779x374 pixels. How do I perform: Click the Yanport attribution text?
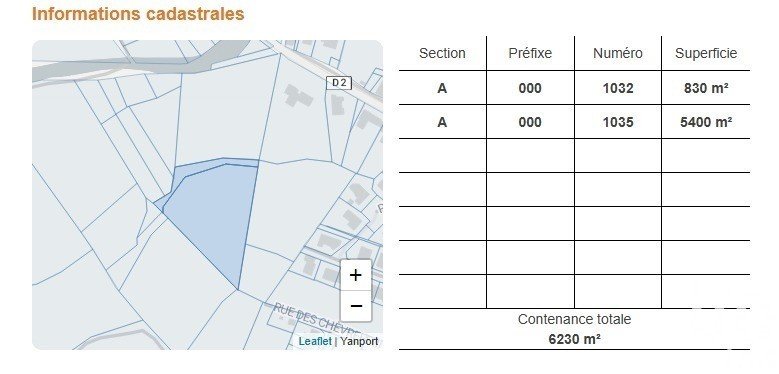point(359,341)
